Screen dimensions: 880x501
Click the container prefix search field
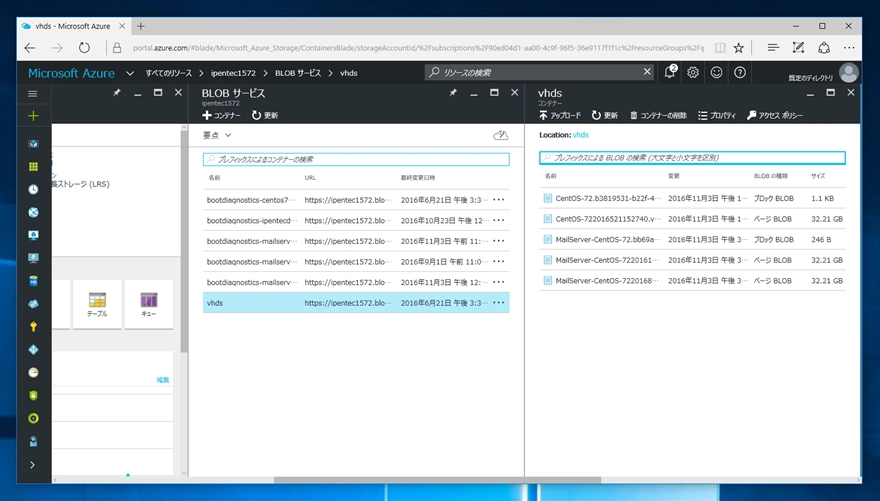coord(356,159)
